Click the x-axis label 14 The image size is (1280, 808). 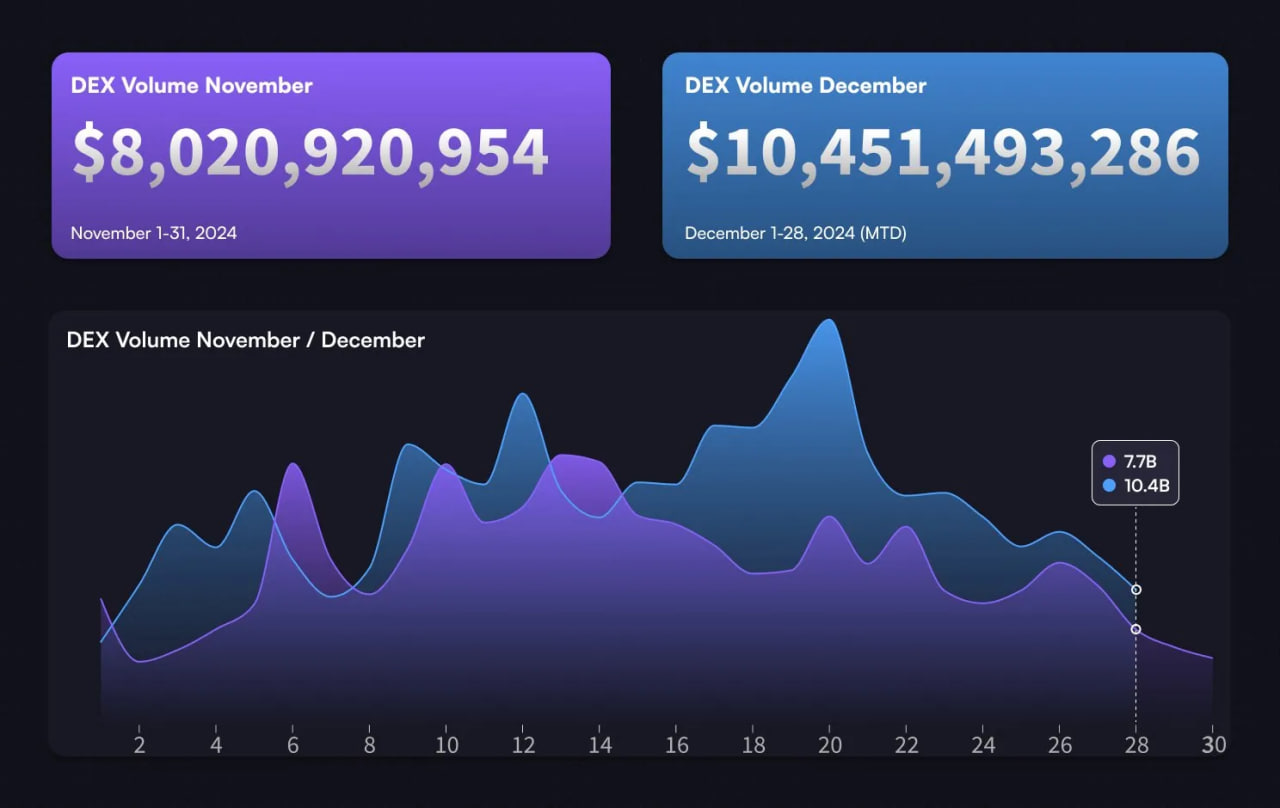pos(600,745)
